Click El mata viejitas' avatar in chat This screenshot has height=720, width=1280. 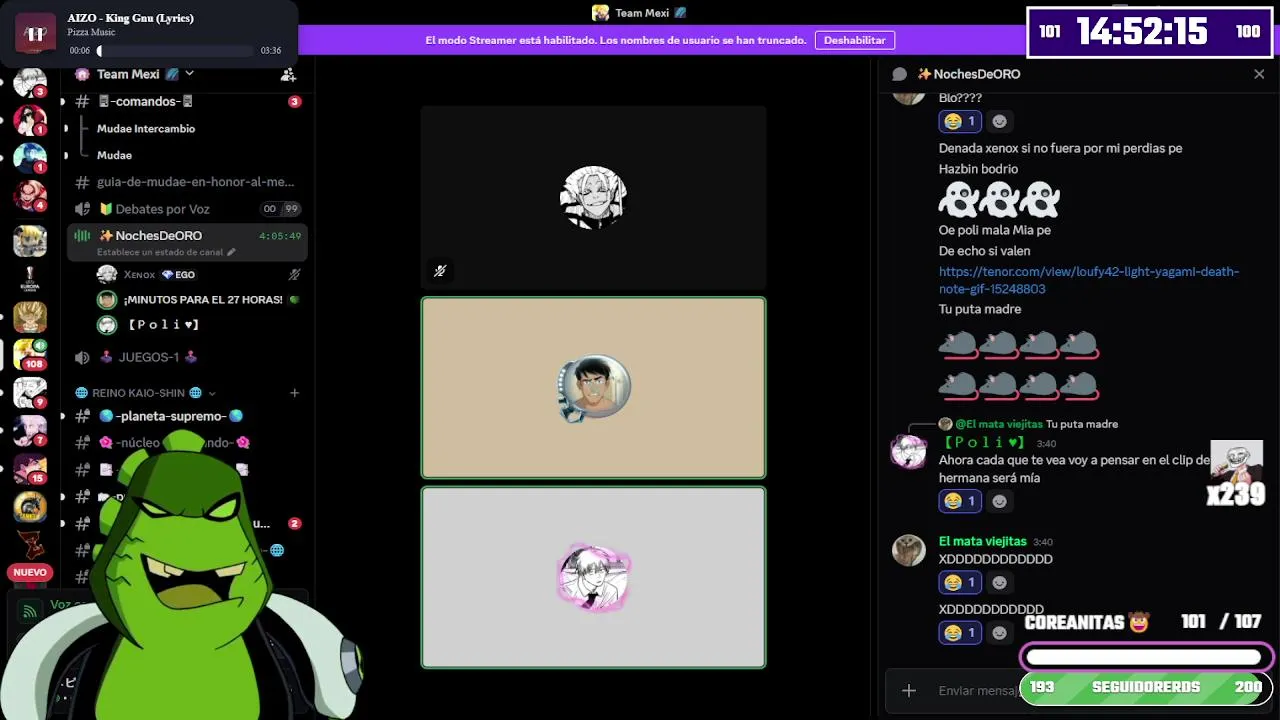pos(909,550)
